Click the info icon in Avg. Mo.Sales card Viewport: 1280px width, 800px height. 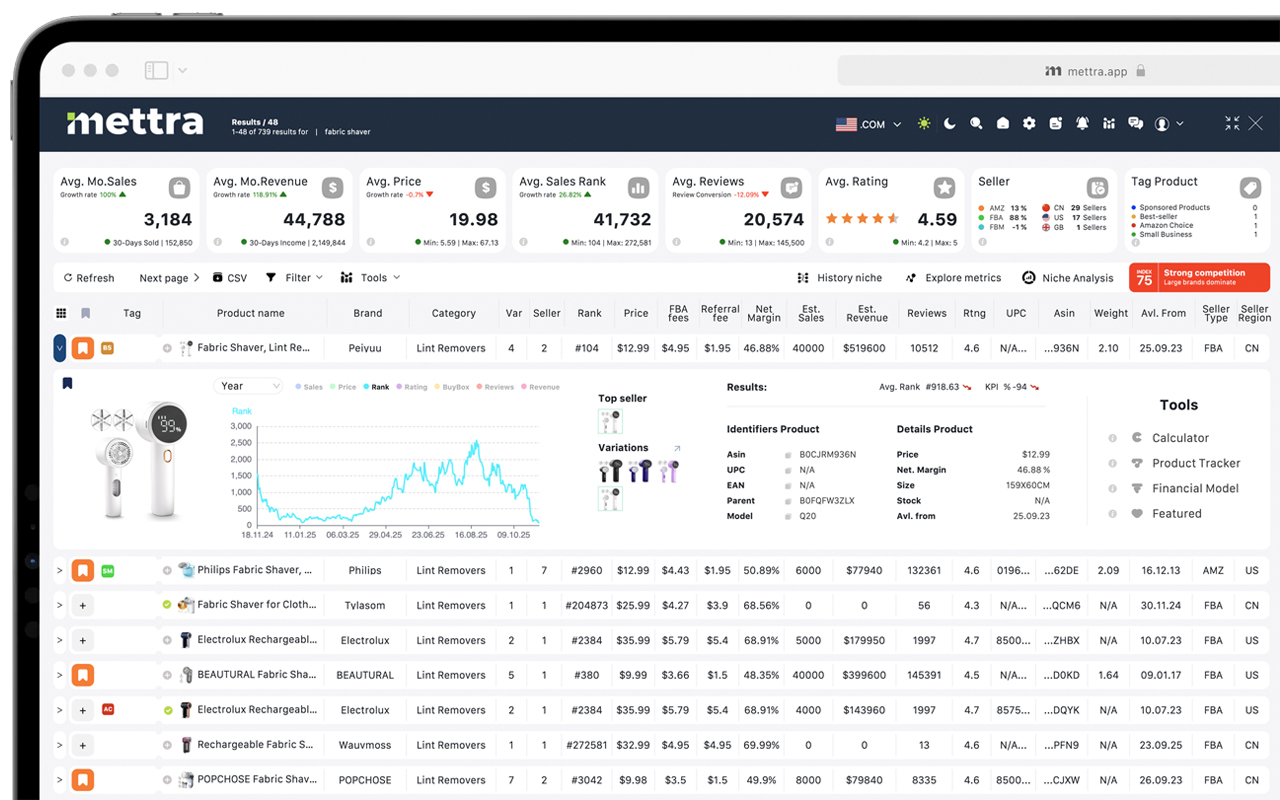[x=64, y=242]
